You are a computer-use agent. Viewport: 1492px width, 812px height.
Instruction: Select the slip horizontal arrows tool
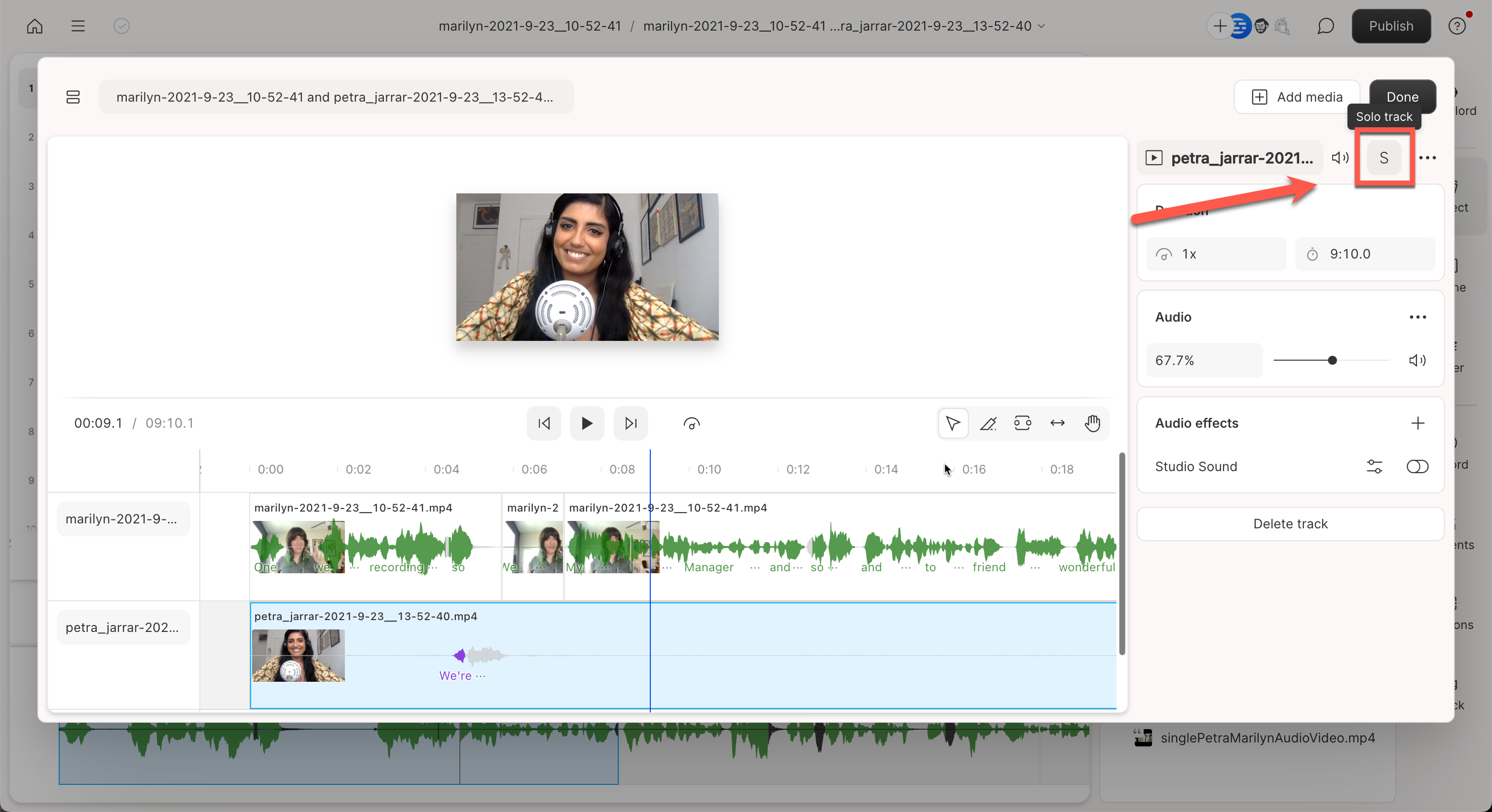click(x=1057, y=423)
